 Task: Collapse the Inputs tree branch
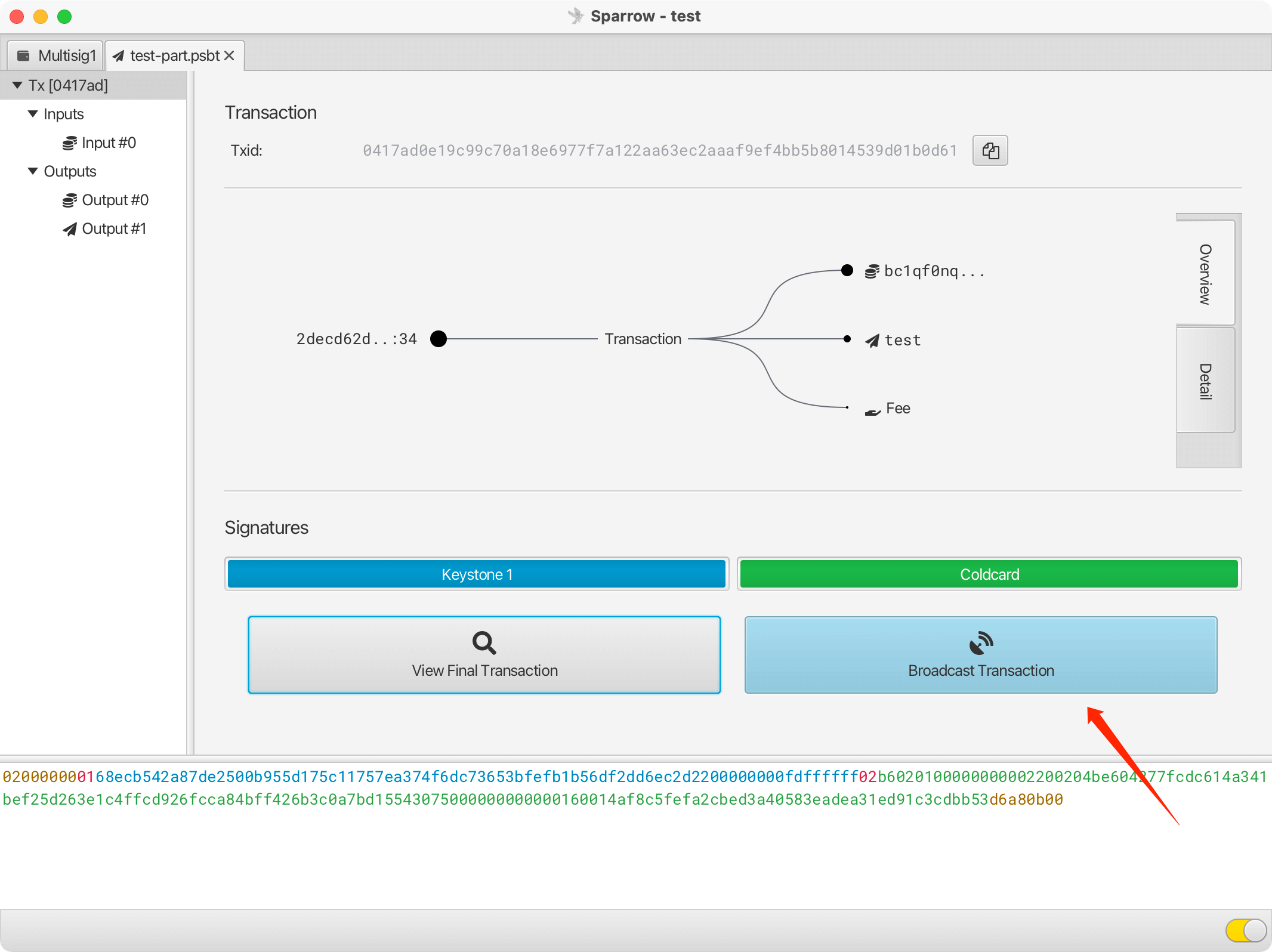[x=33, y=114]
